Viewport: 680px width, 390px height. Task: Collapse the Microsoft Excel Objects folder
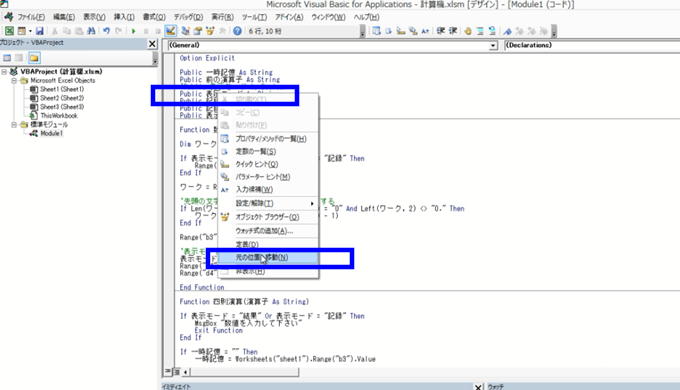pos(14,81)
